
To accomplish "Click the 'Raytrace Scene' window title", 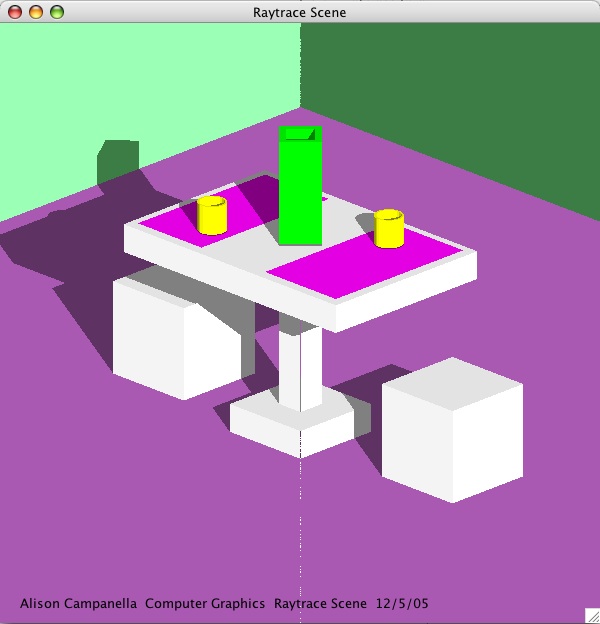I will coord(300,12).
